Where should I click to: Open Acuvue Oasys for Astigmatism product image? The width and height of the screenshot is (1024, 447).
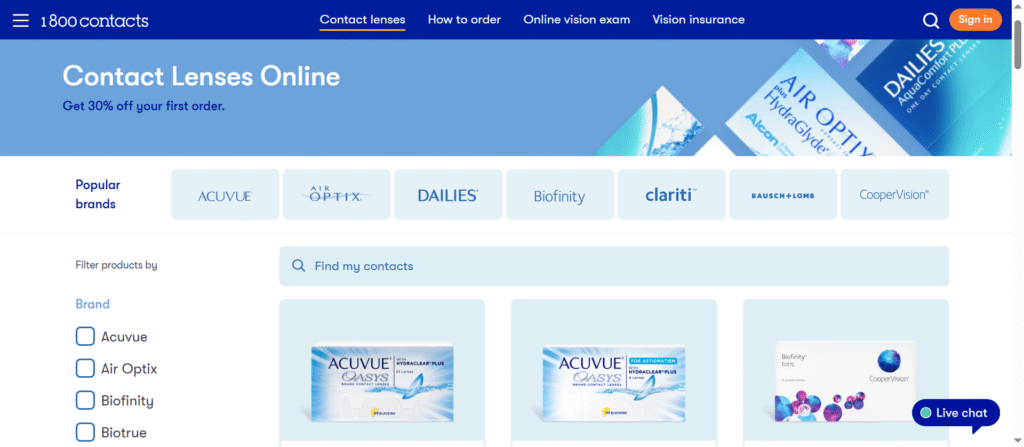[614, 382]
